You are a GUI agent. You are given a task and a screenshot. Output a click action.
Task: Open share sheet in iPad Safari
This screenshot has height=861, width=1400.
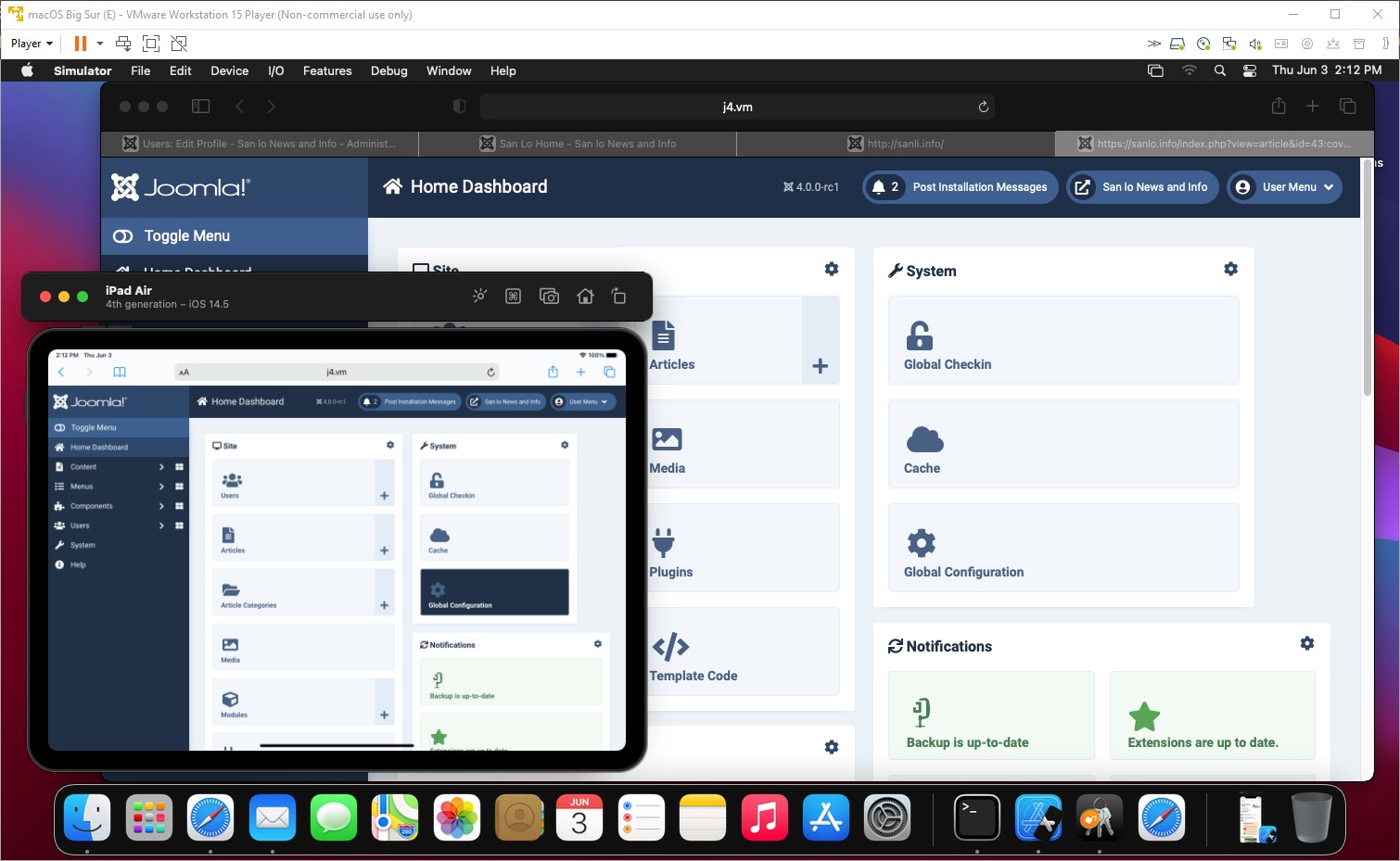pyautogui.click(x=553, y=372)
